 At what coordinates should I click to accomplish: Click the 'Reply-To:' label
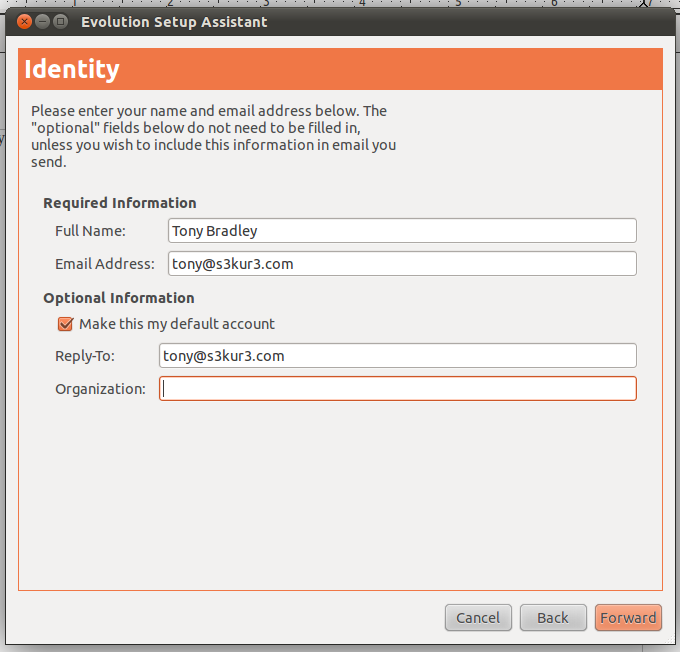pyautogui.click(x=85, y=356)
